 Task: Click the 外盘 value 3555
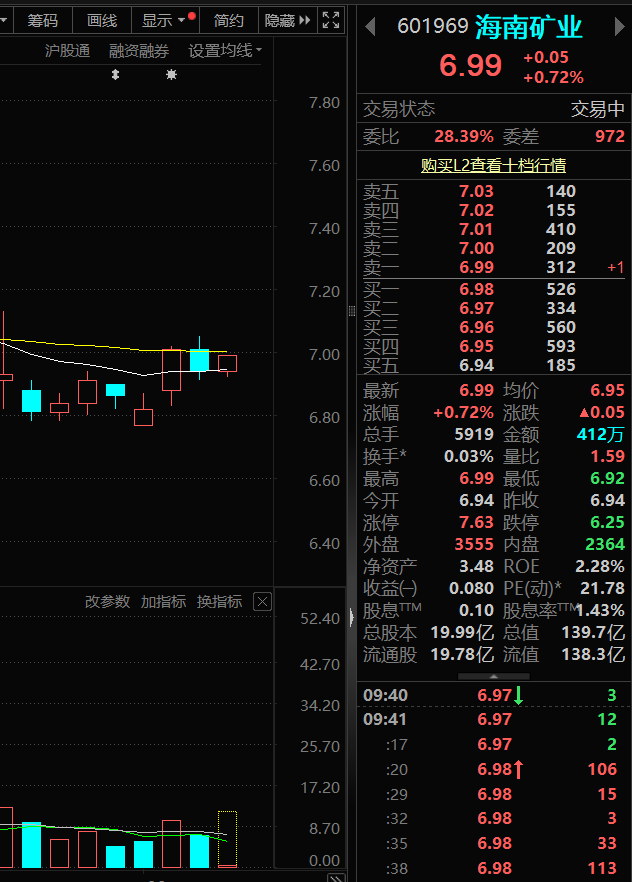coord(474,544)
